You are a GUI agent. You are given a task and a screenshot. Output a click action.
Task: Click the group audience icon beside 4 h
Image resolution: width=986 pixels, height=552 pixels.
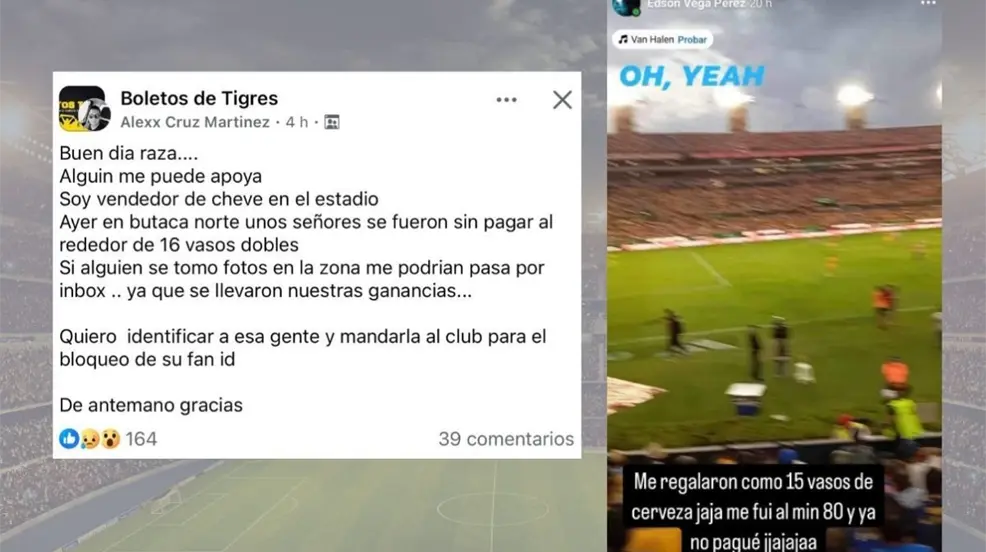331,122
